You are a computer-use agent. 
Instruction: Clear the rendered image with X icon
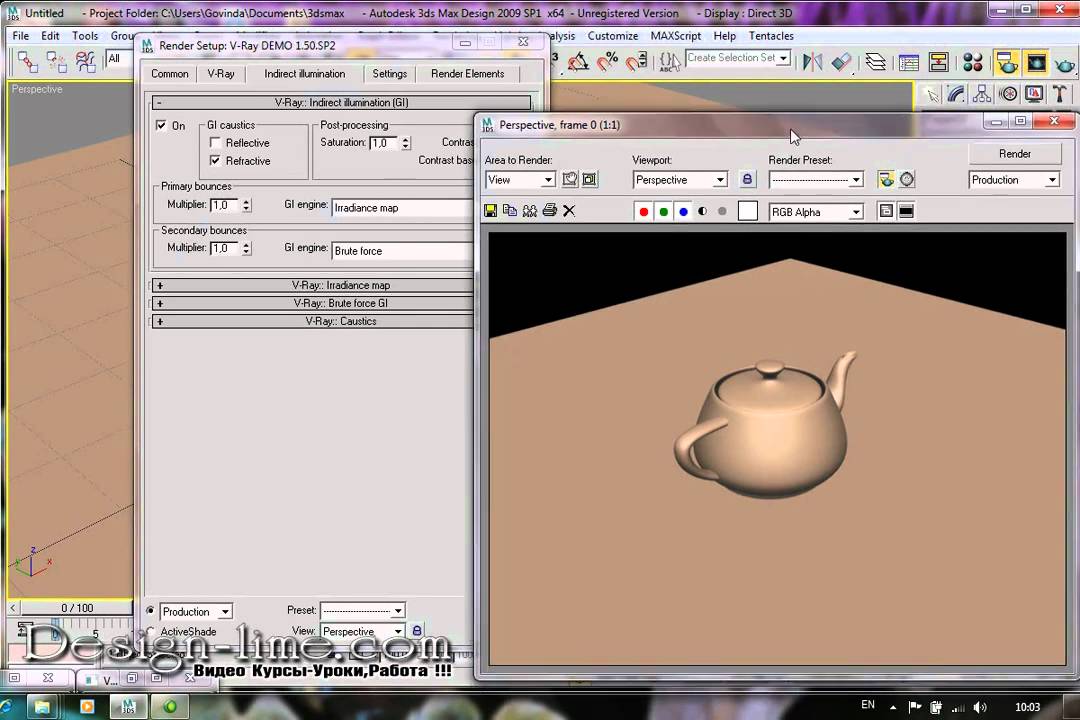click(569, 211)
